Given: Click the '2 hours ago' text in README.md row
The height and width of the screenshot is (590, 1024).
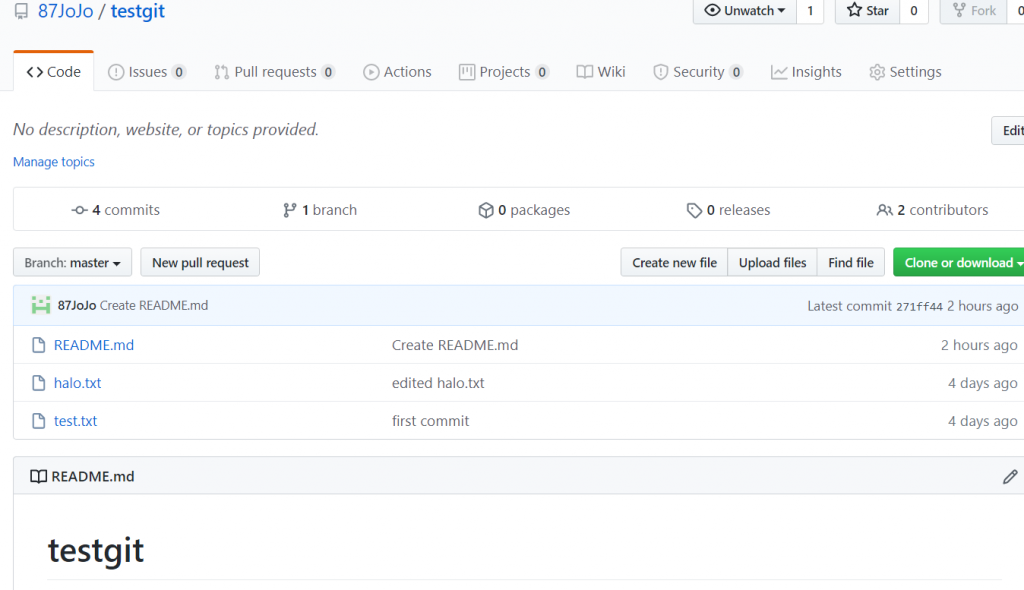Looking at the screenshot, I should pyautogui.click(x=979, y=345).
